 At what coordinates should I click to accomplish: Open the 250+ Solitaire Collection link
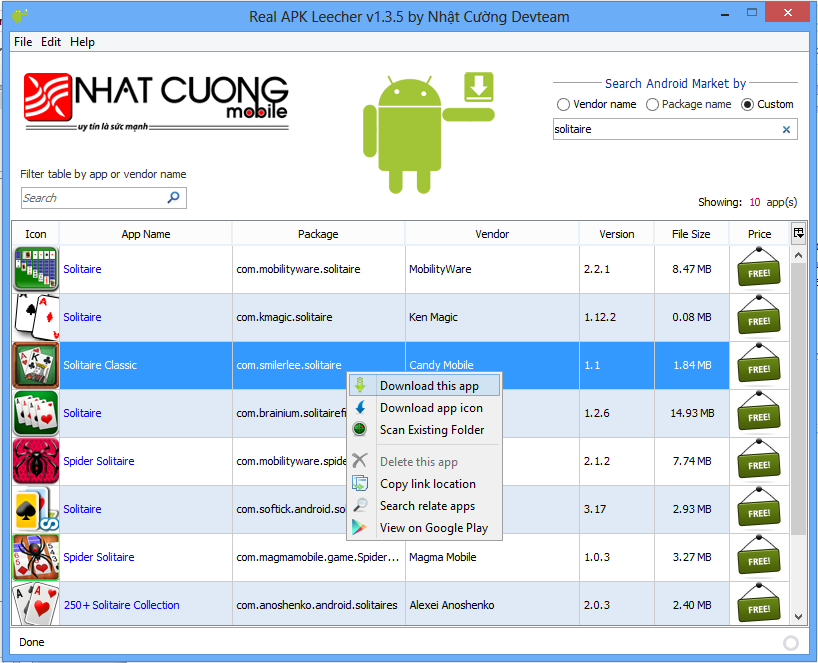click(x=122, y=605)
